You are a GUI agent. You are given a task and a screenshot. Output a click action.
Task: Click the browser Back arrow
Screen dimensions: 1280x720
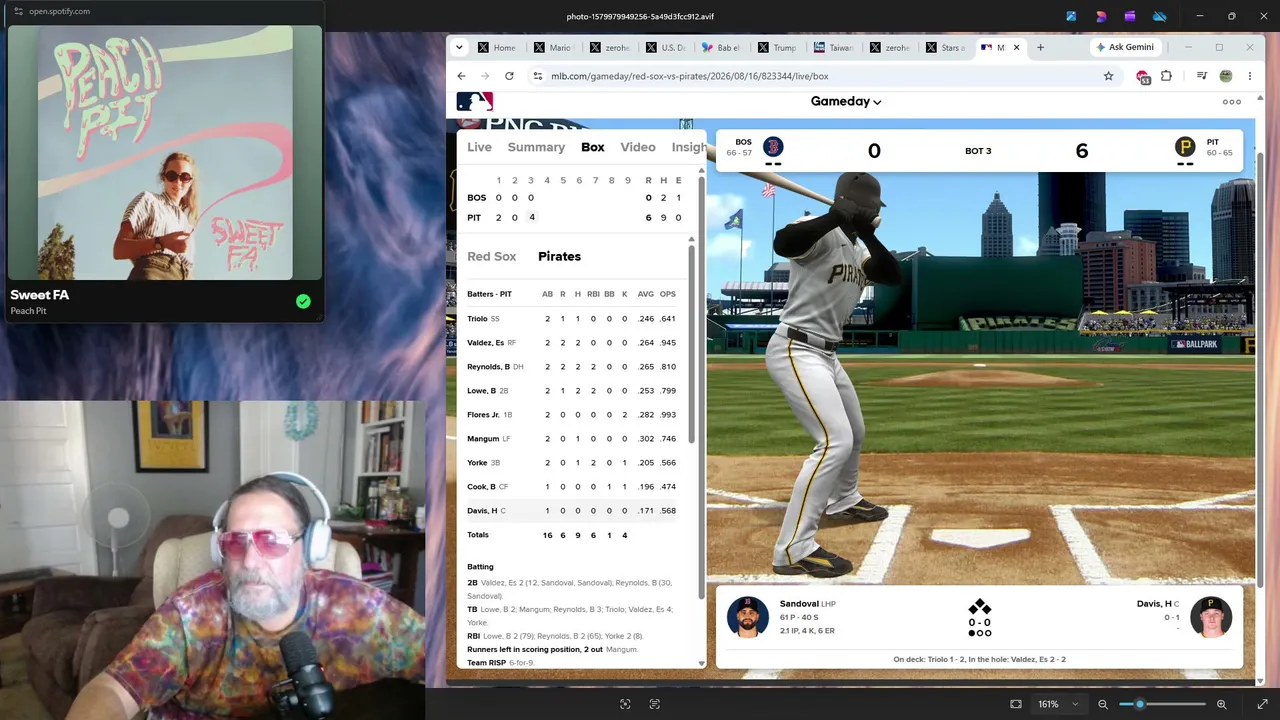461,76
